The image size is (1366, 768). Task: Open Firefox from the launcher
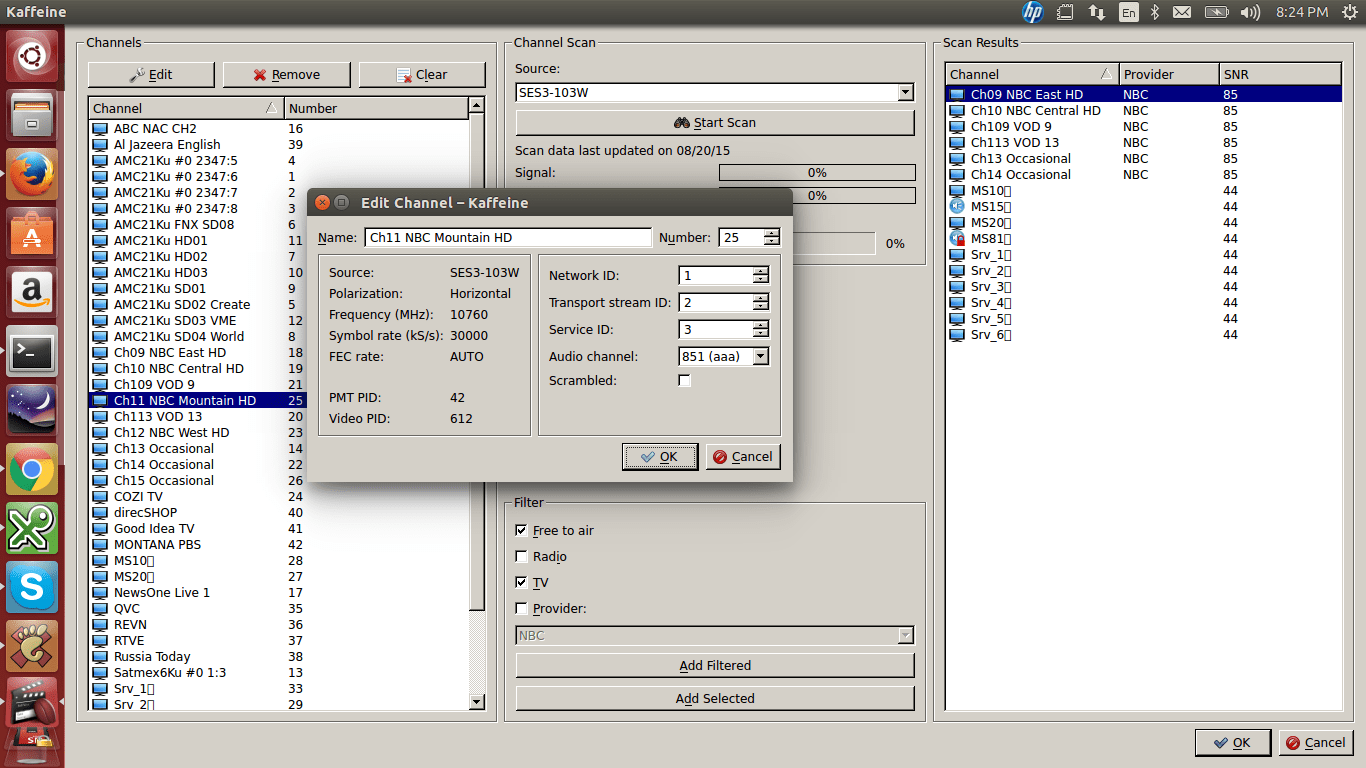click(32, 174)
